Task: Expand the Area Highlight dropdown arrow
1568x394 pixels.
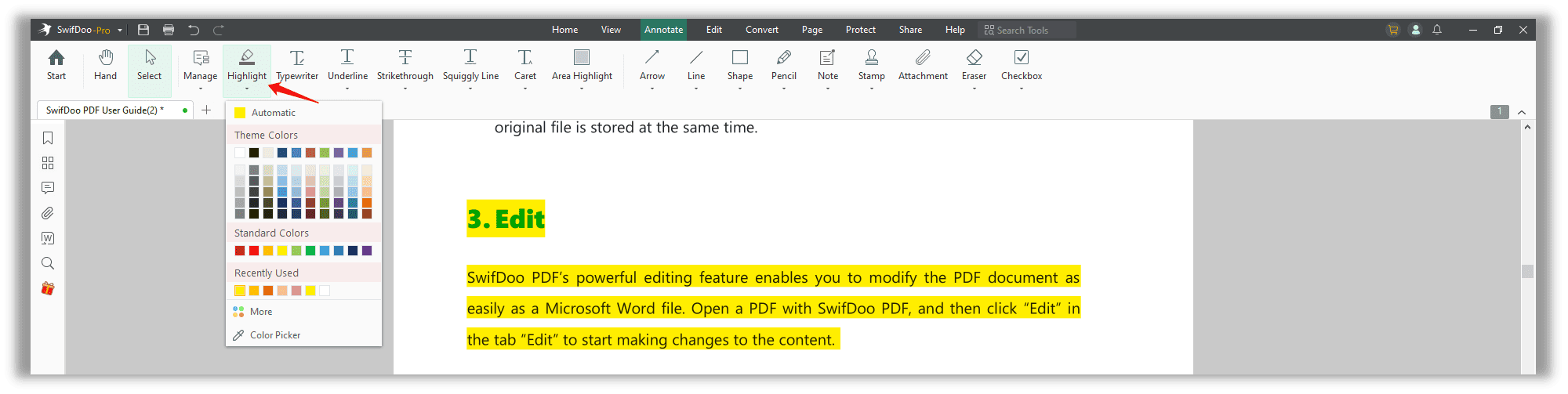Action: pyautogui.click(x=582, y=89)
